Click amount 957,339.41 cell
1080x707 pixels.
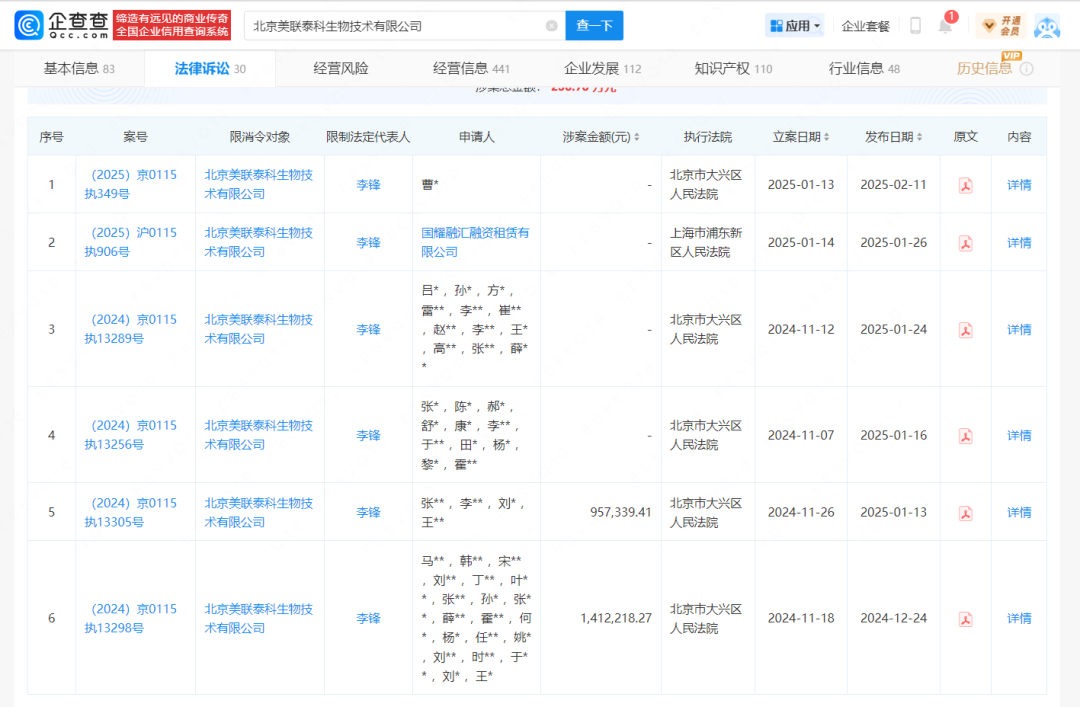[620, 512]
